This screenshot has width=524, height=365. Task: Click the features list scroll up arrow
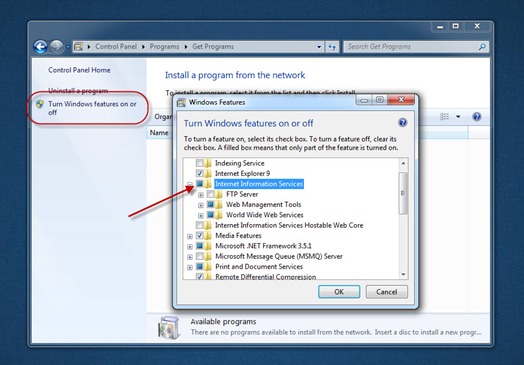click(403, 163)
